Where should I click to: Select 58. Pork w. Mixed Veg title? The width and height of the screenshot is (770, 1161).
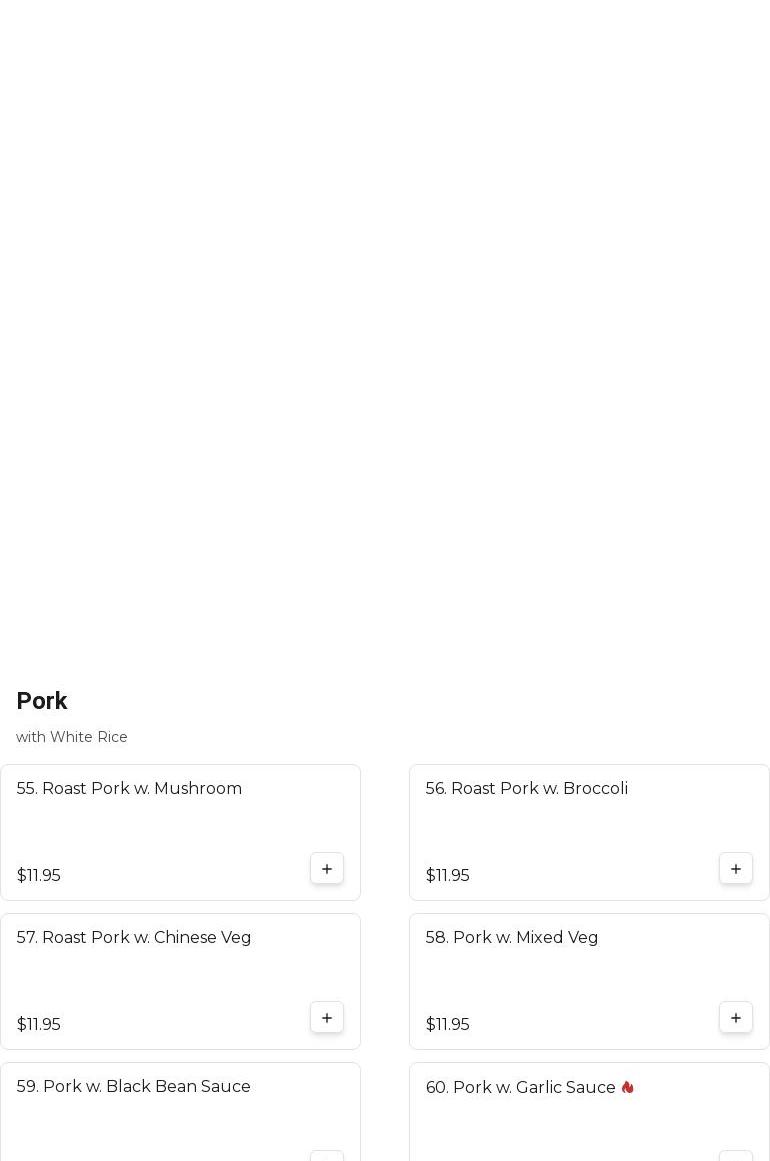[x=511, y=937]
